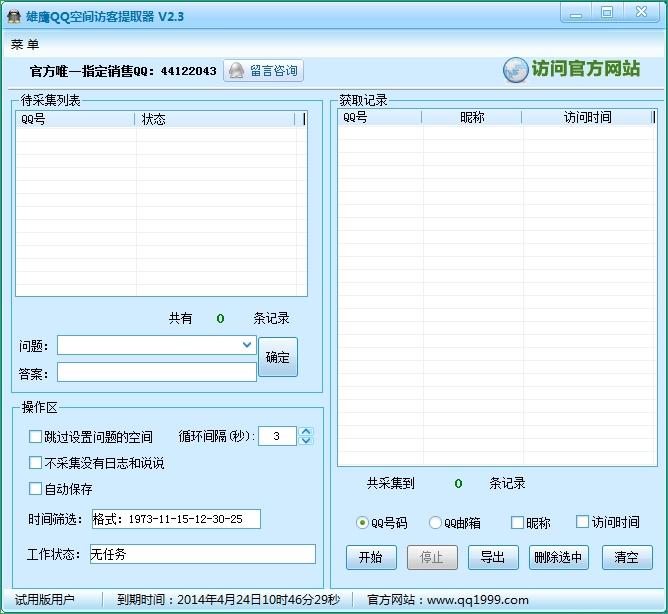The height and width of the screenshot is (614, 668).
Task: Open 留言咨询 message consultation button
Action: point(262,71)
